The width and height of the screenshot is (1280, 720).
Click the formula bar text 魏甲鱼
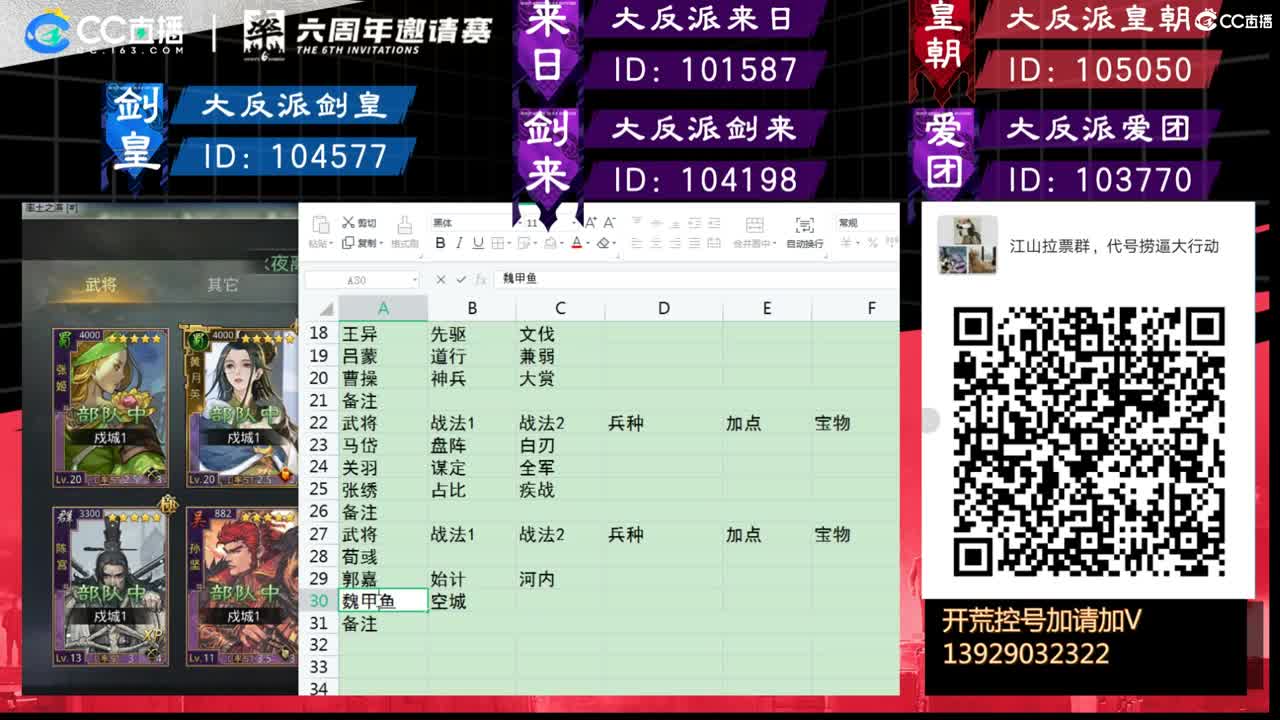(x=520, y=280)
